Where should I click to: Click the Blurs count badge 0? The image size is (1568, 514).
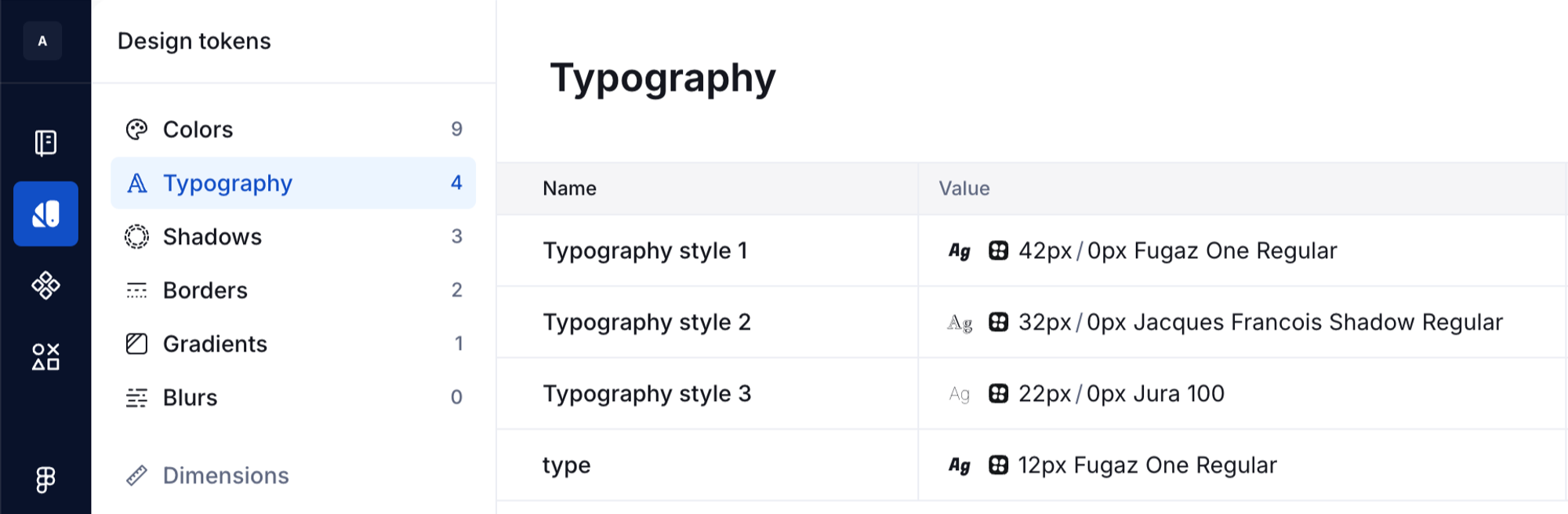(x=457, y=398)
